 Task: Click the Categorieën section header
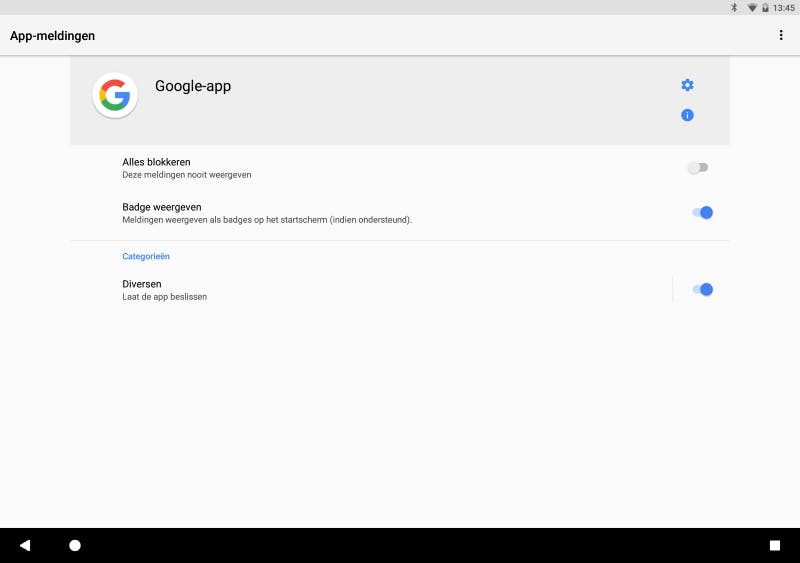146,257
